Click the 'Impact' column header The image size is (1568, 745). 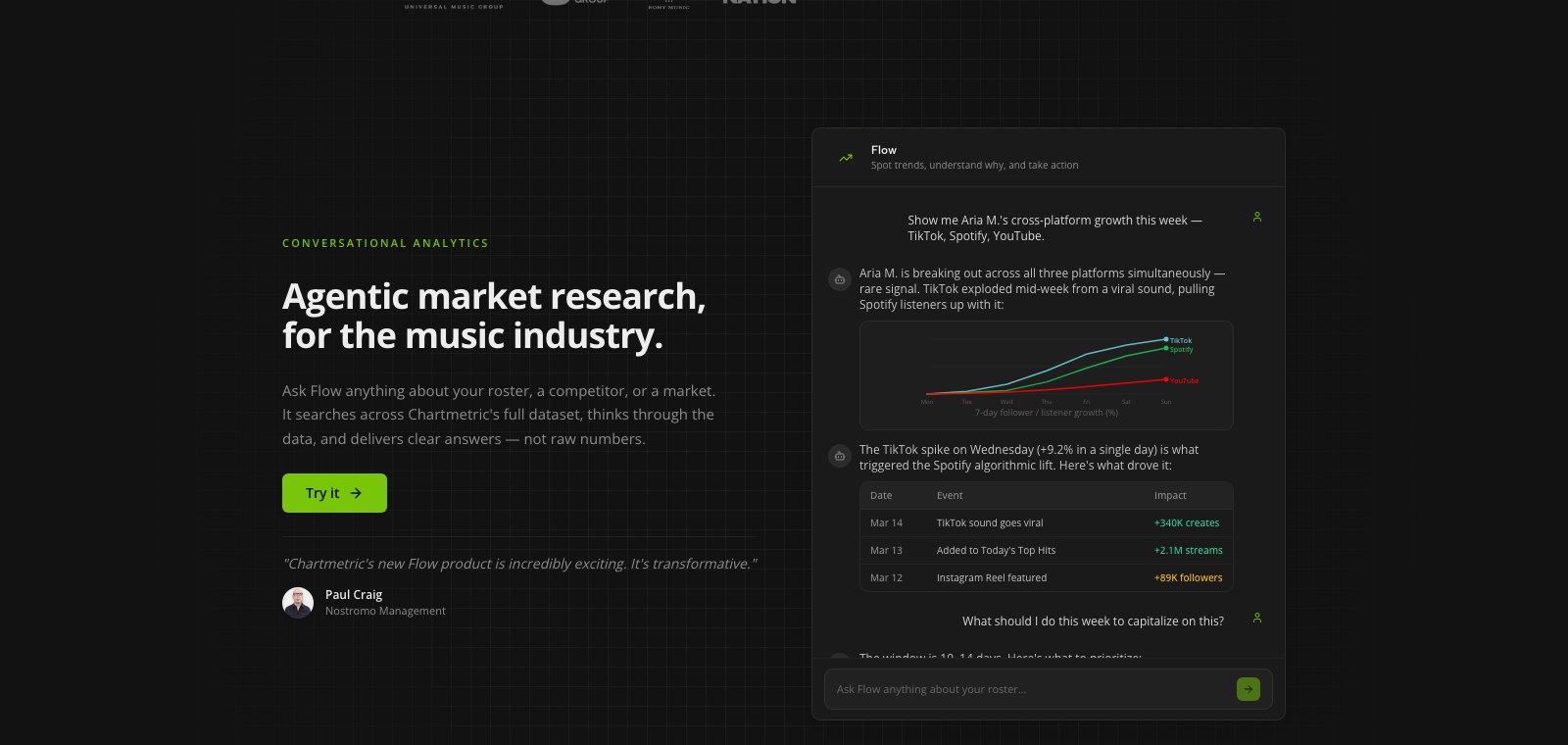(x=1170, y=495)
